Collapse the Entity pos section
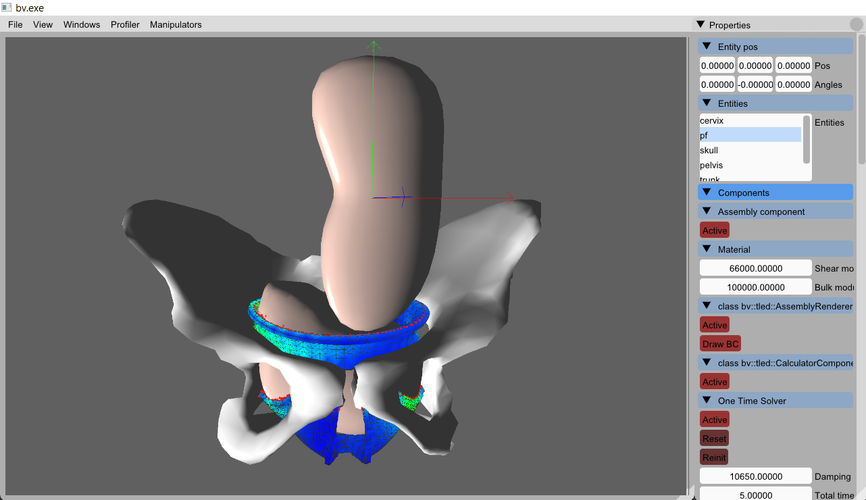Viewport: 866px width, 500px height. (707, 47)
